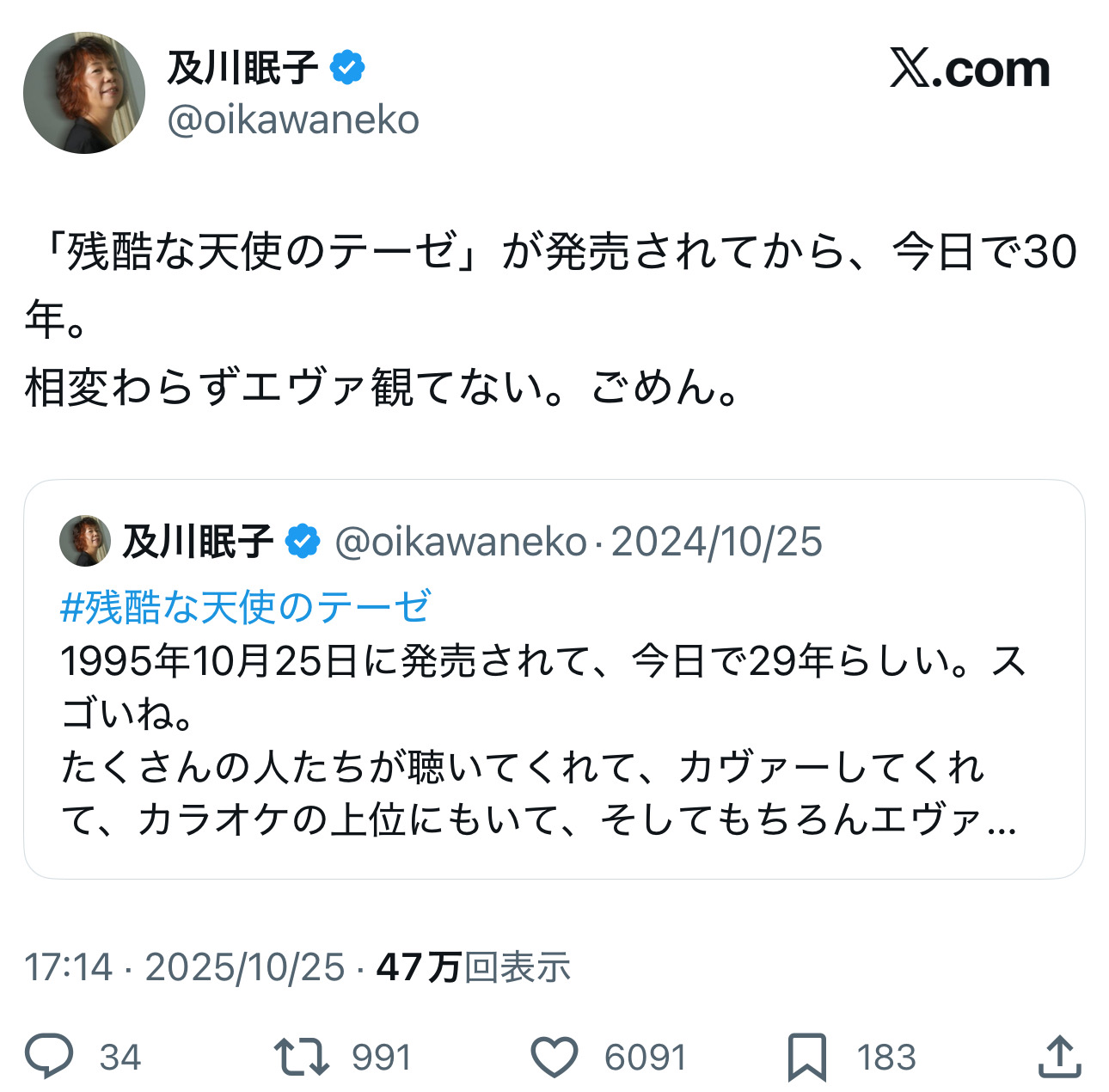
Task: Open the small avatar in the quoted post
Action: click(x=84, y=541)
